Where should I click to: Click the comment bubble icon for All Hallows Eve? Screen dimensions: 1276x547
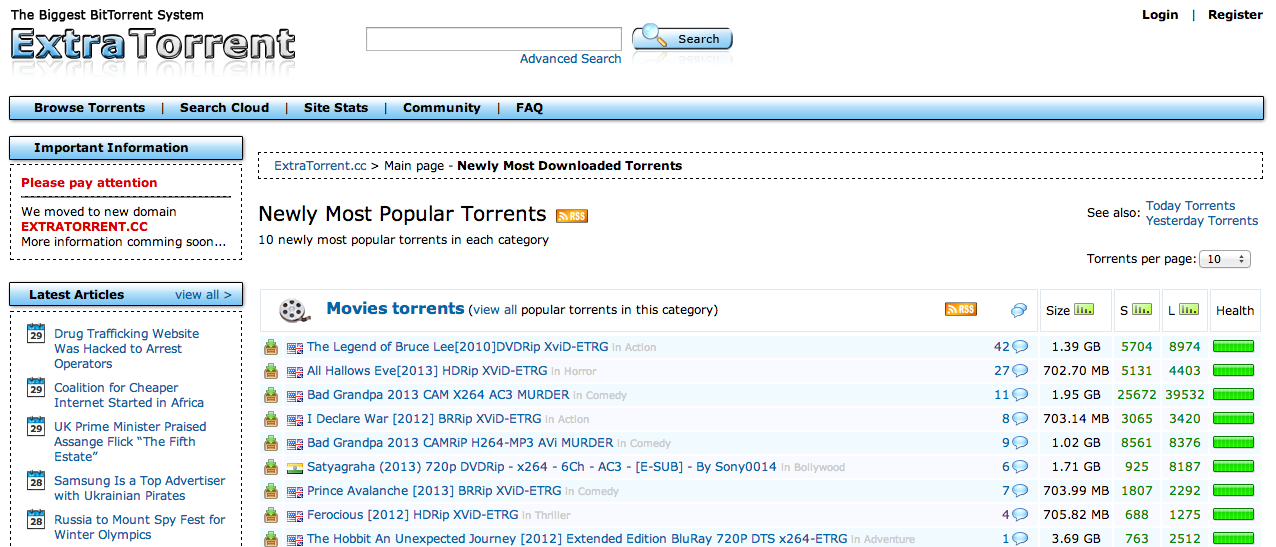click(x=1020, y=371)
